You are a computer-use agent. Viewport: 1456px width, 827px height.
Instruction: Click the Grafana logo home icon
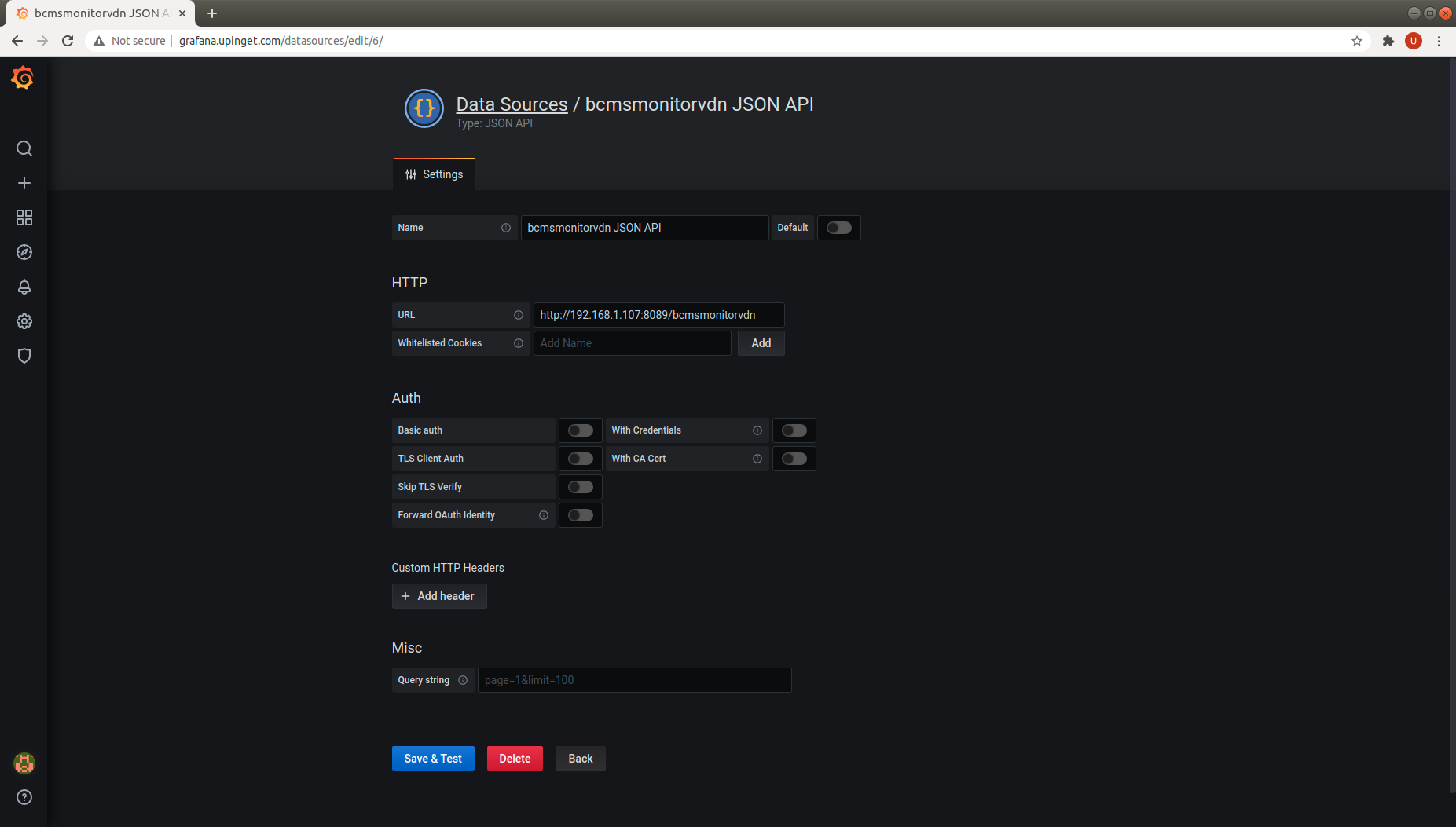[x=23, y=78]
